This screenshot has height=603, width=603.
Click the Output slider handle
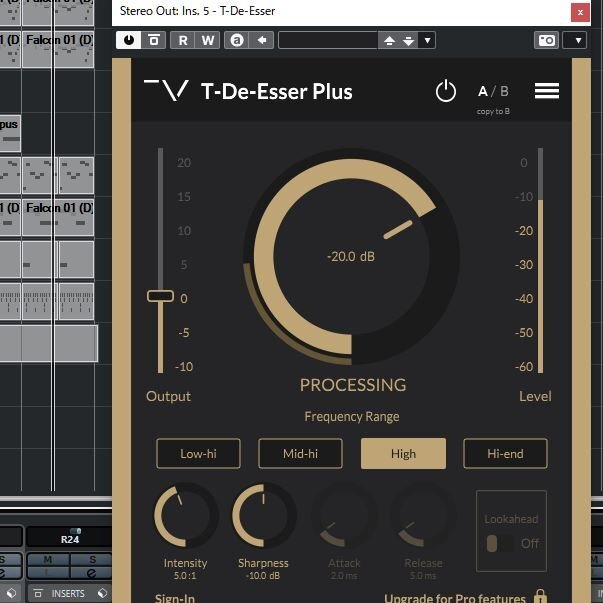[x=160, y=296]
